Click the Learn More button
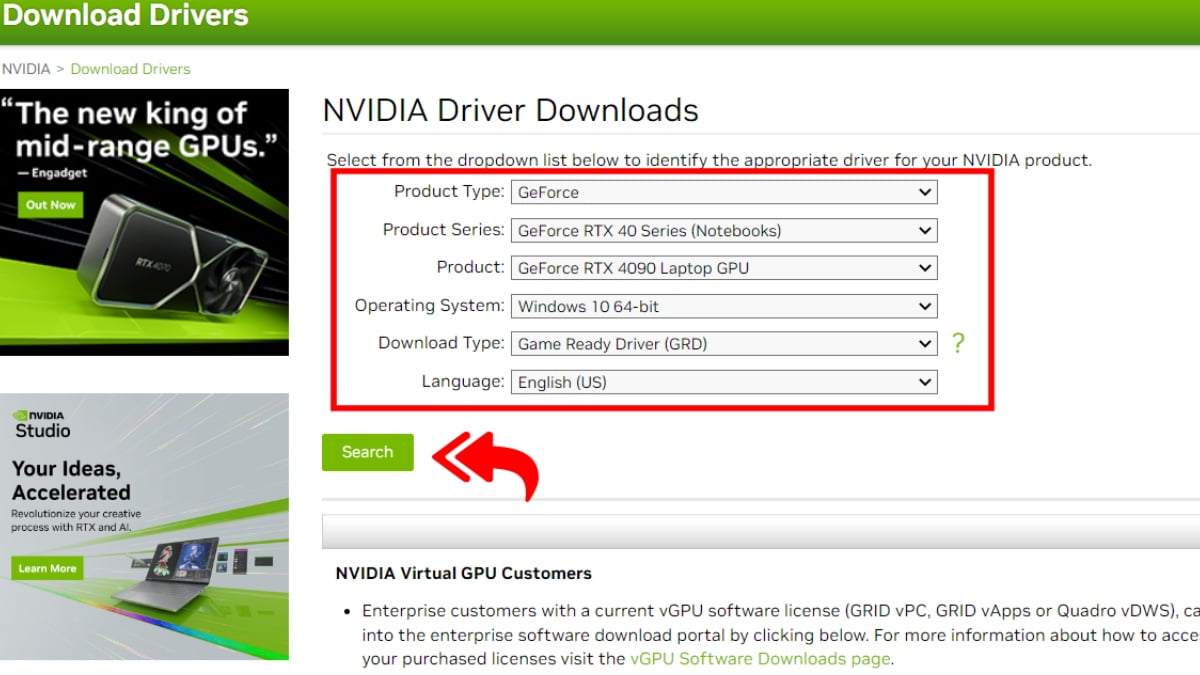The height and width of the screenshot is (675, 1200). click(x=46, y=568)
